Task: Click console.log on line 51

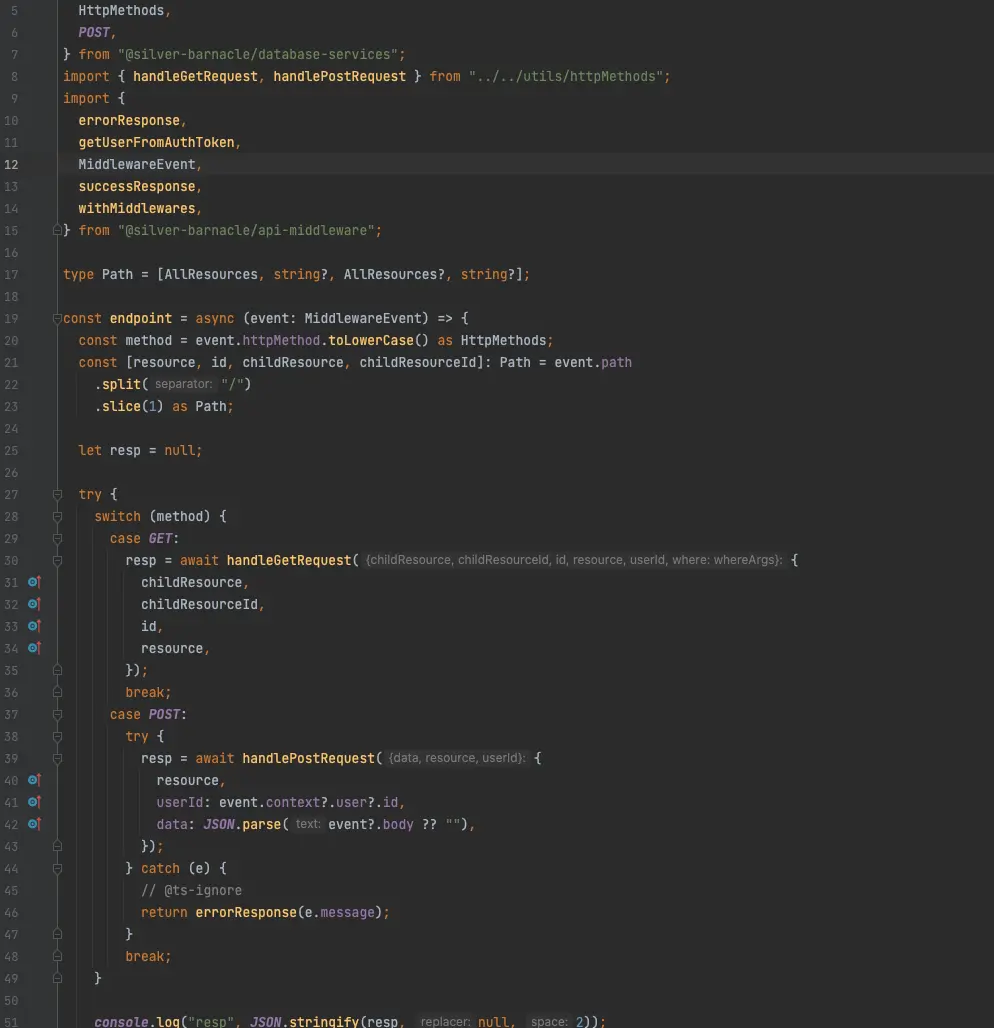Action: (x=137, y=1021)
